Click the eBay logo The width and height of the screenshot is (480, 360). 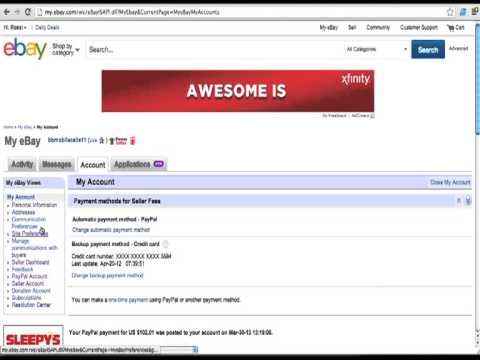pos(25,49)
